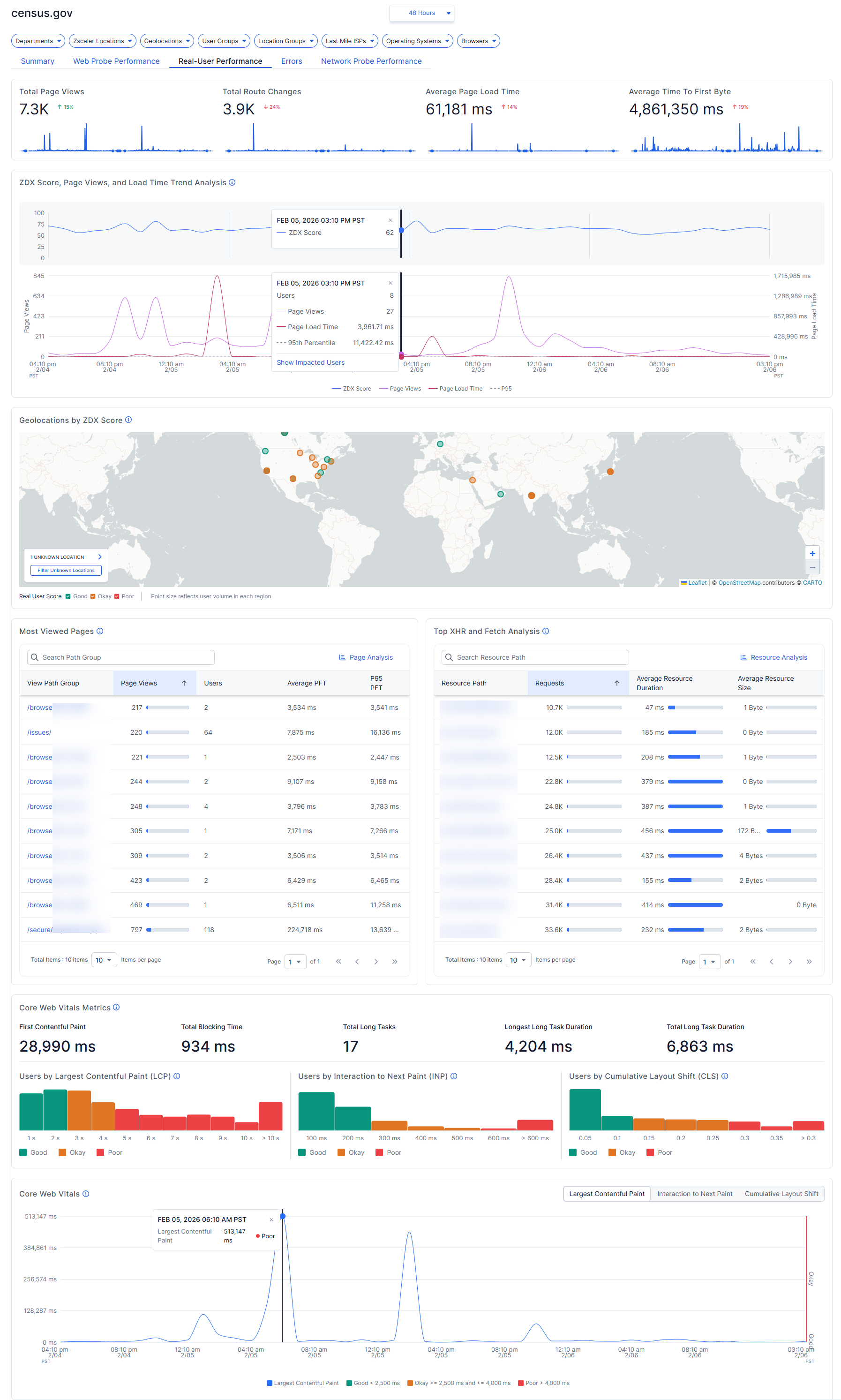Open the 48 Hours time range dropdown
The image size is (841, 1400).
(421, 13)
